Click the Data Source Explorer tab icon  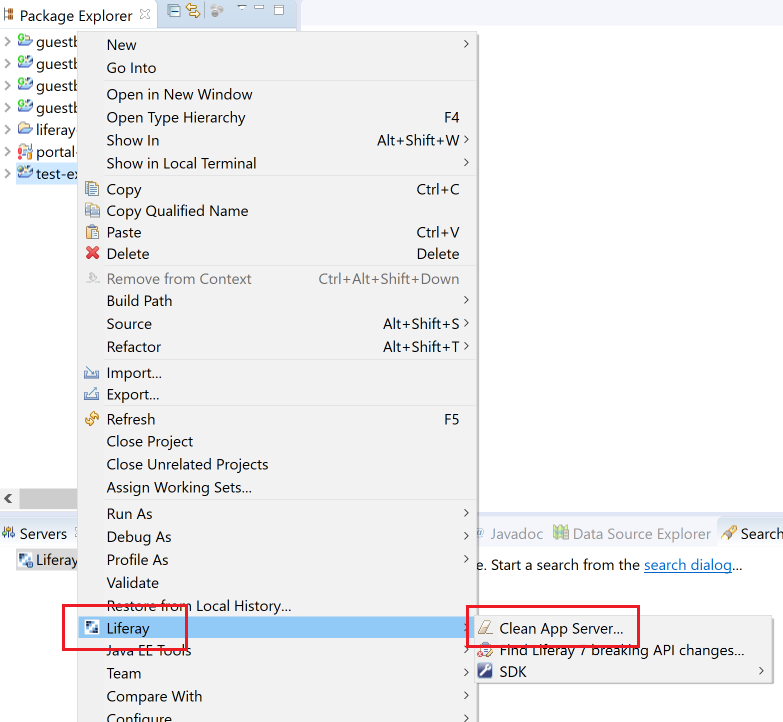[561, 532]
